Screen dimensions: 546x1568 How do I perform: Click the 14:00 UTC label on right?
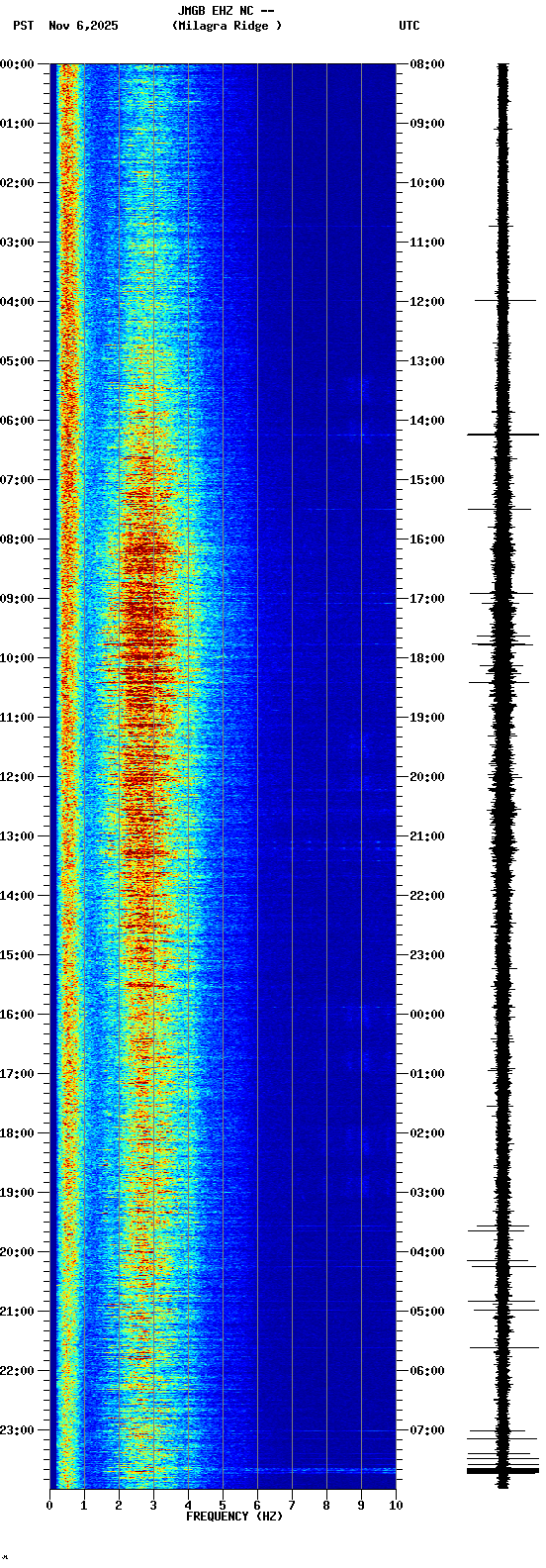pos(426,421)
